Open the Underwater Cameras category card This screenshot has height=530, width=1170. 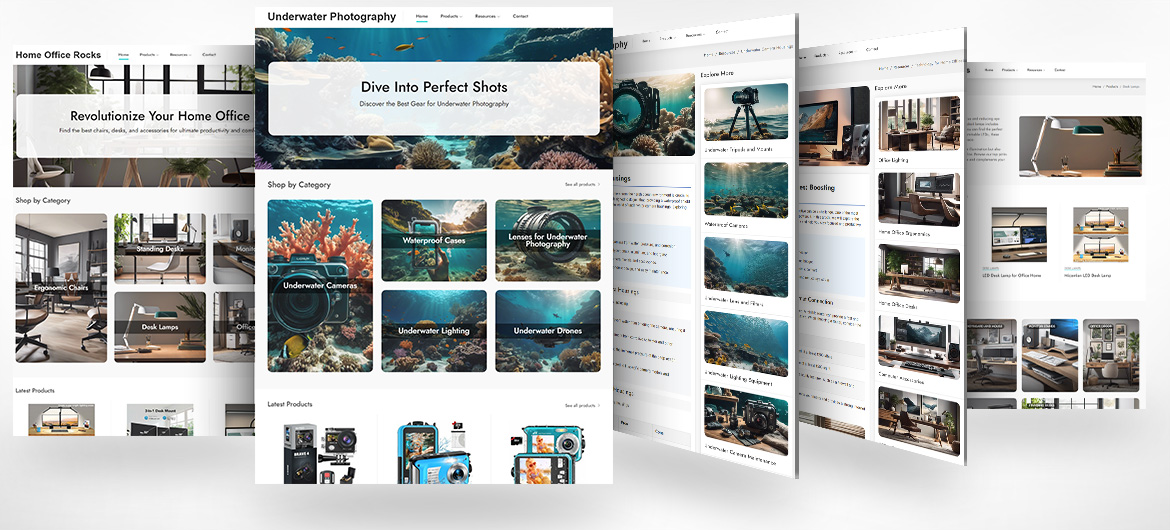[x=320, y=285]
